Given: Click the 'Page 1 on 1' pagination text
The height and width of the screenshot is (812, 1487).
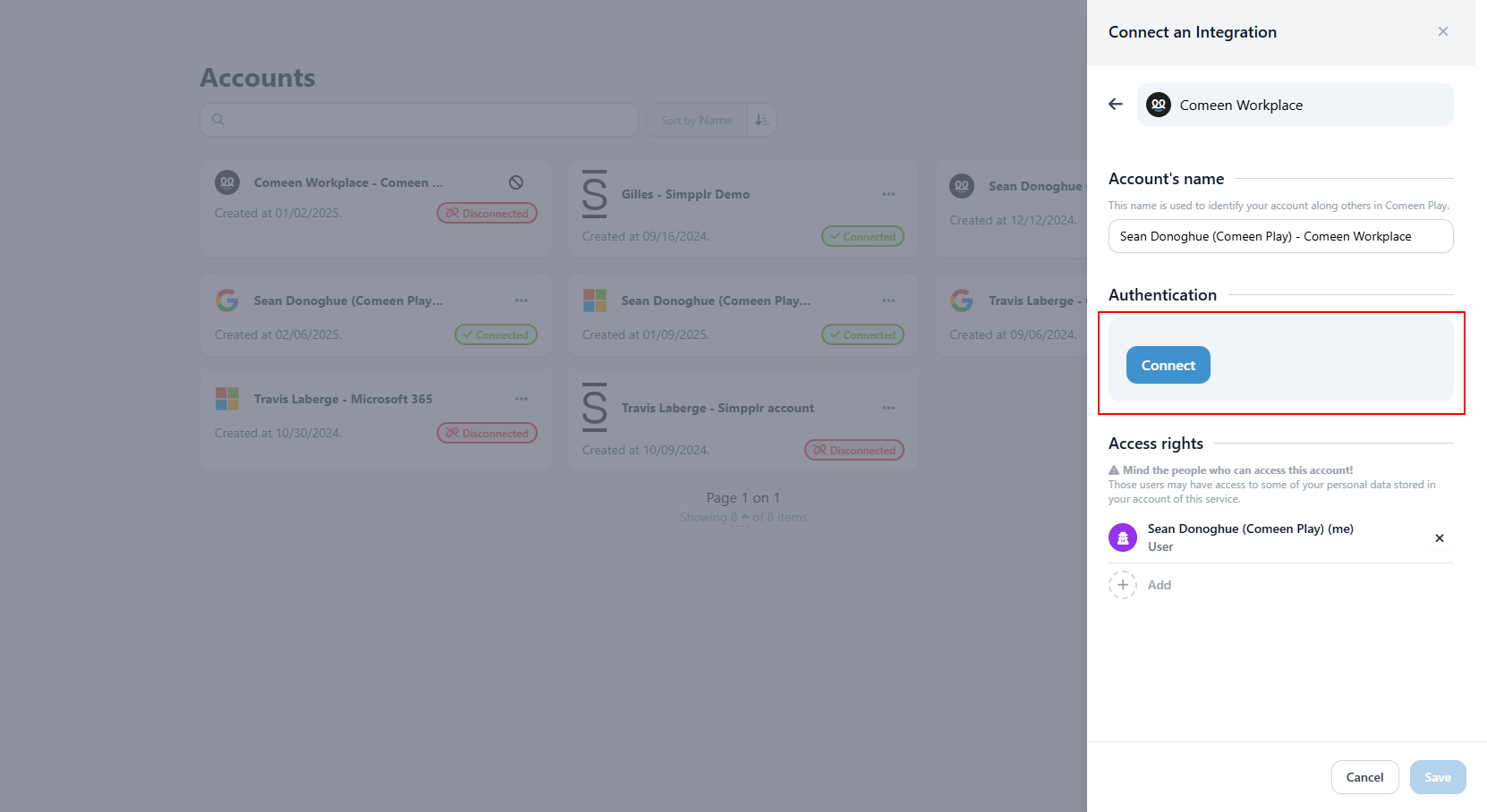Looking at the screenshot, I should (743, 497).
